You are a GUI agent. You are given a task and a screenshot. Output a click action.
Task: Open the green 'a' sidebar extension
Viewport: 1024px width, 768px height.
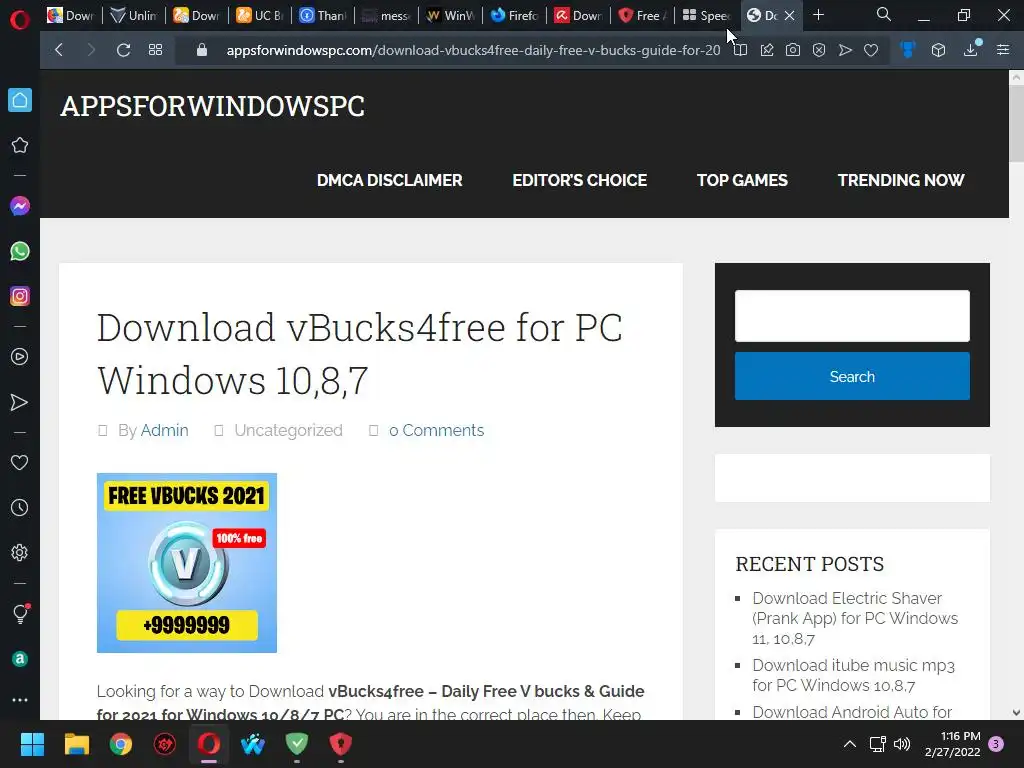20,659
